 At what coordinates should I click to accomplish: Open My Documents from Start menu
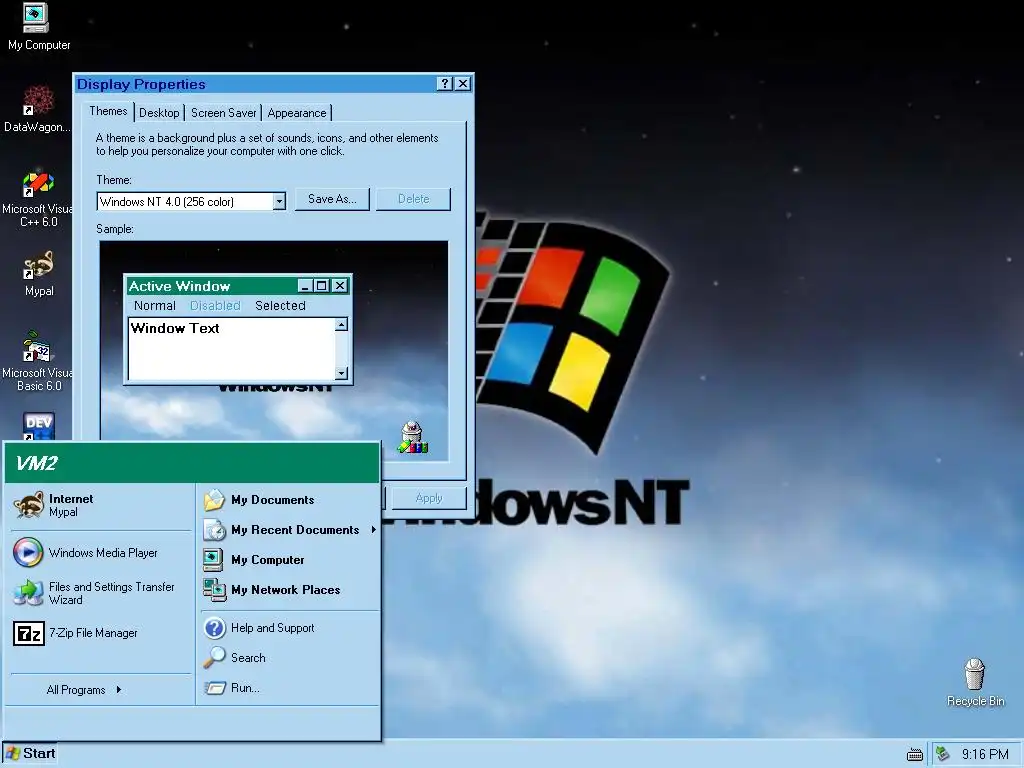pos(289,500)
